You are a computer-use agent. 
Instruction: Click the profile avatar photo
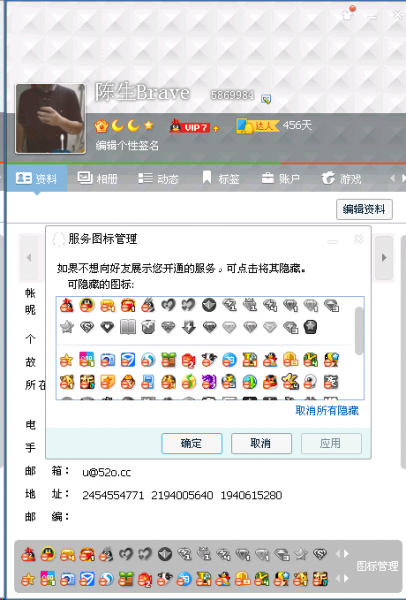(50, 119)
